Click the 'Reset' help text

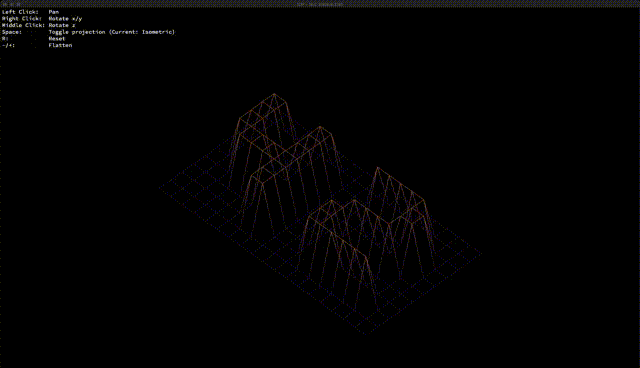57,38
